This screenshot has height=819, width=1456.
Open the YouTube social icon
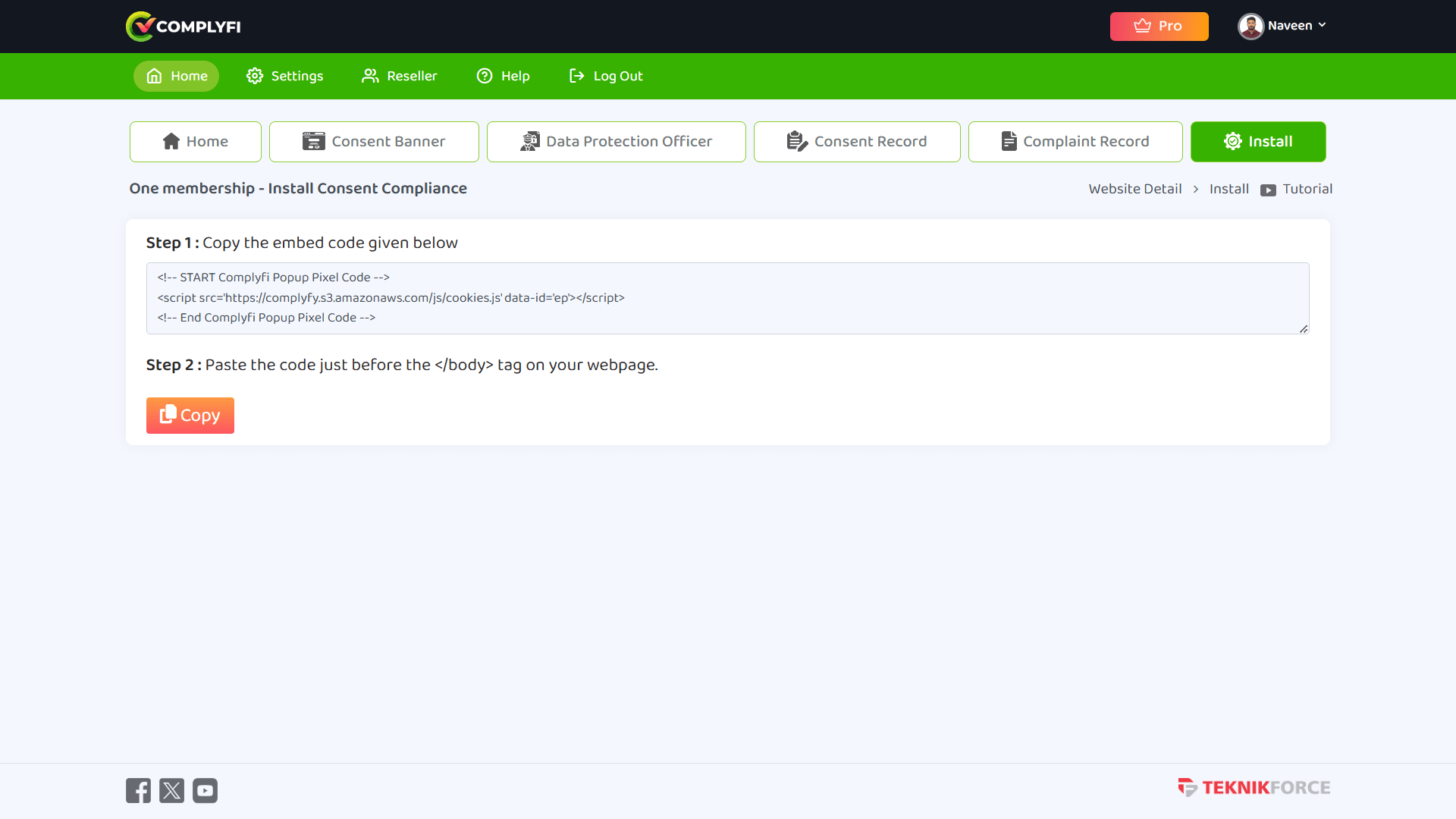coord(205,790)
